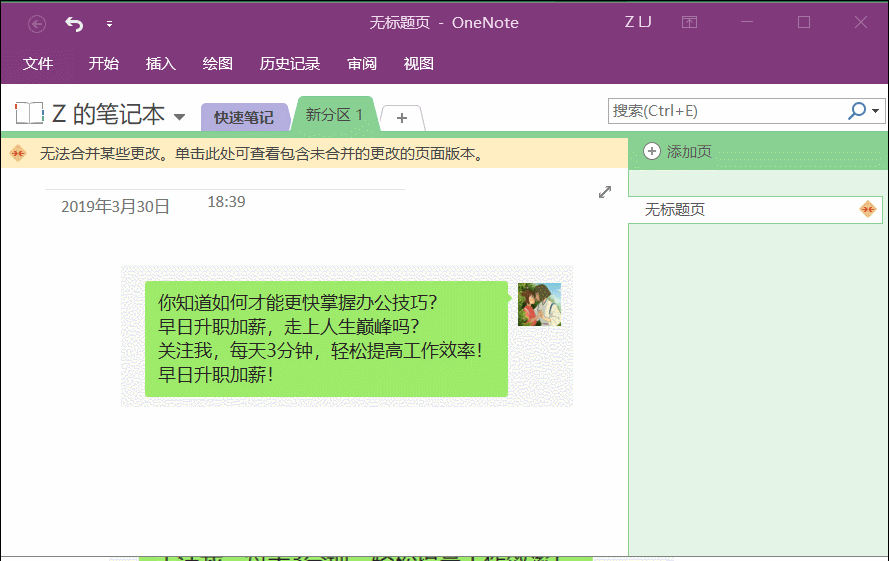Click the merge conflict warning message bar
The height and width of the screenshot is (561, 889).
pos(314,153)
